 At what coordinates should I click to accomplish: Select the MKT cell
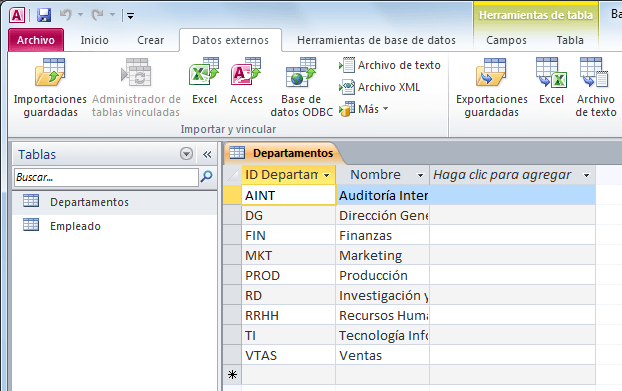click(x=289, y=255)
